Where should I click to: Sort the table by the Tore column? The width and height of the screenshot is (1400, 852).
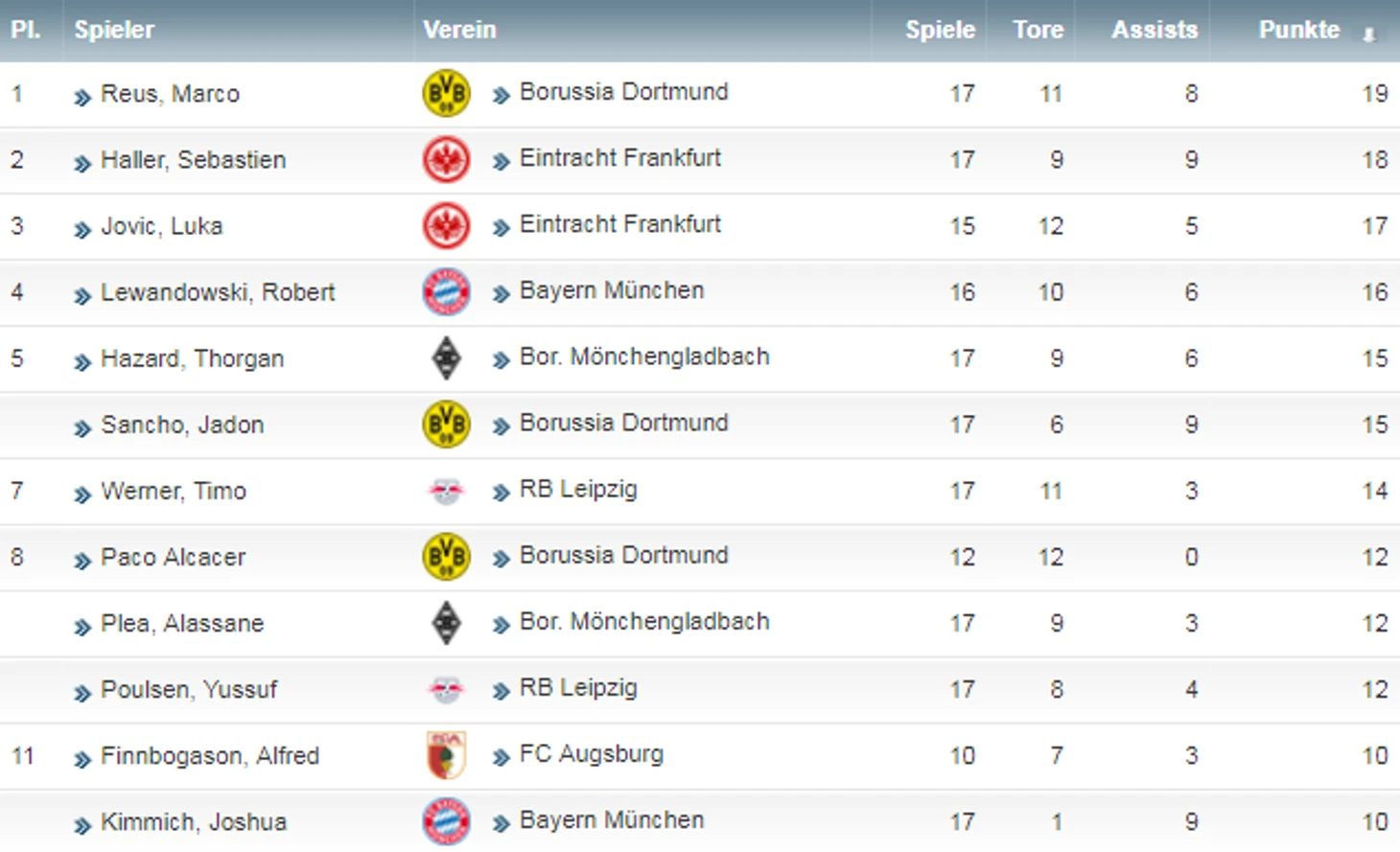point(1038,30)
